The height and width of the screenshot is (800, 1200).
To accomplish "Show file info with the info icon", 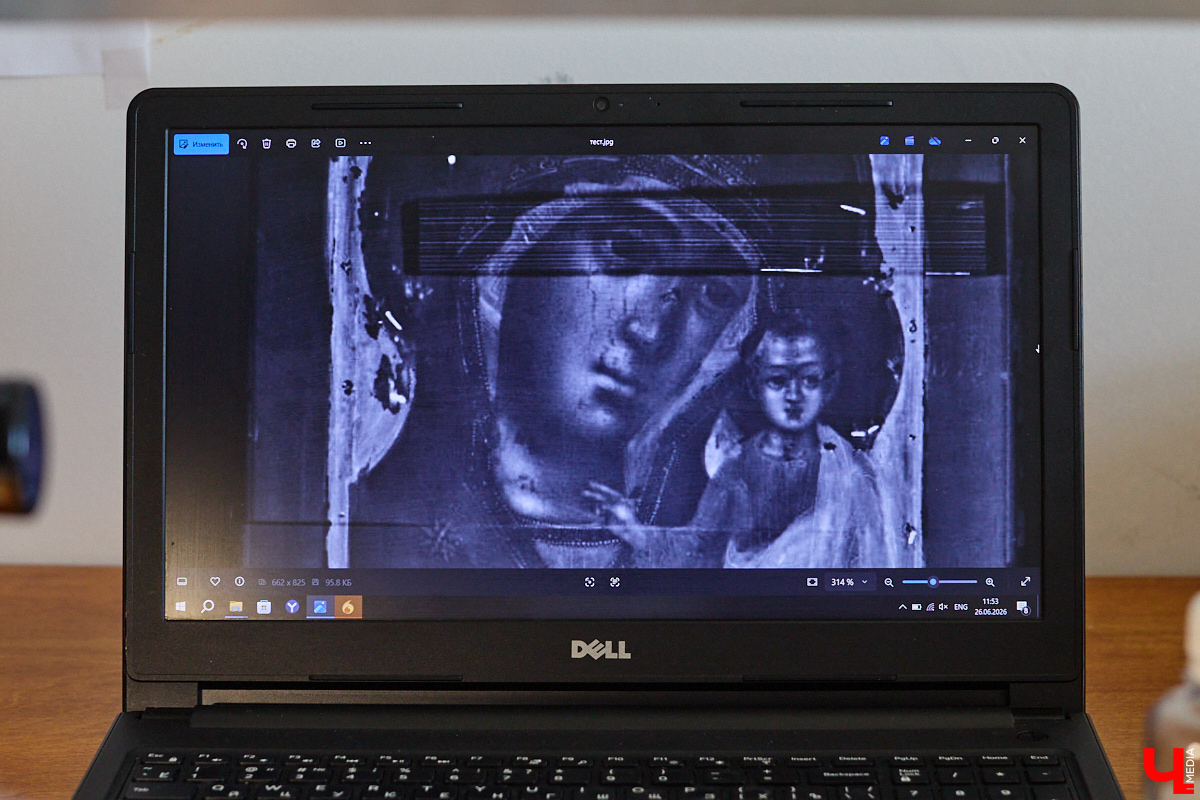I will coord(240,582).
